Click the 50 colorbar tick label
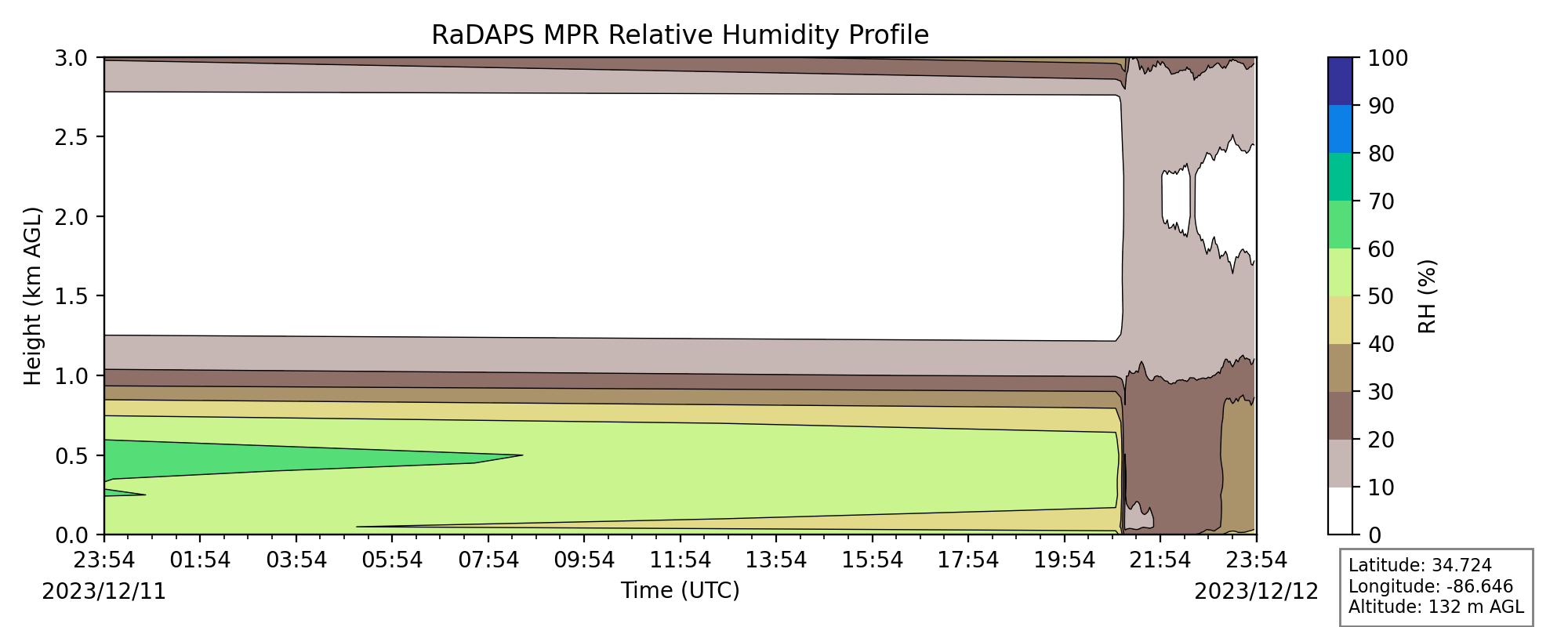This screenshot has height=627, width=1568. click(1381, 296)
